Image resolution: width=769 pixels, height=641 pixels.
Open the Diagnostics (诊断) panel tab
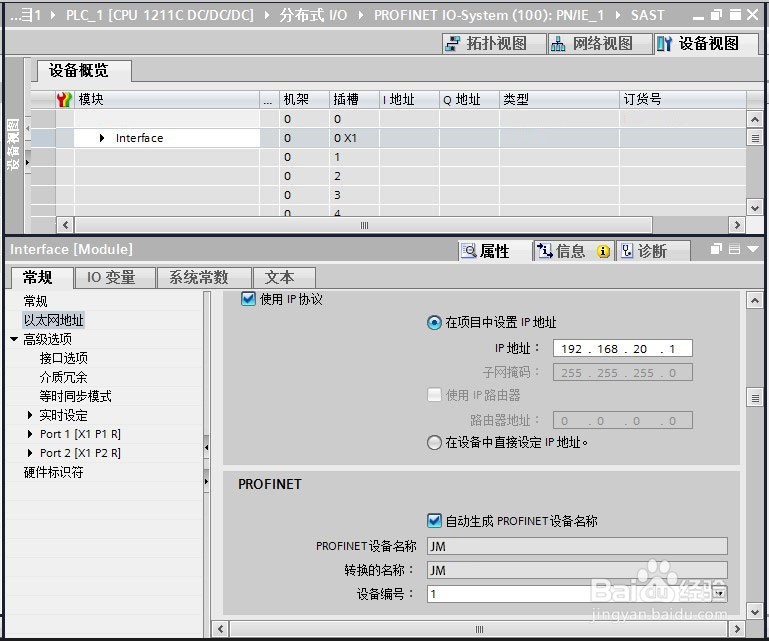653,251
